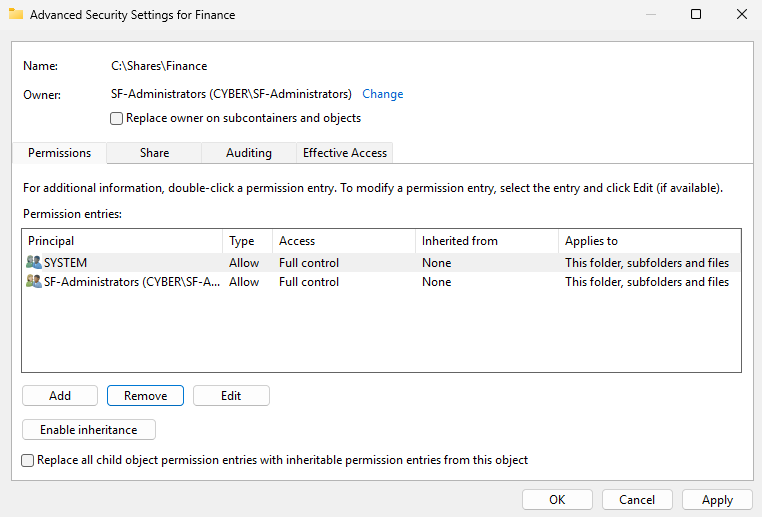Sort entries by Principal column header
The image size is (762, 517).
point(120,241)
